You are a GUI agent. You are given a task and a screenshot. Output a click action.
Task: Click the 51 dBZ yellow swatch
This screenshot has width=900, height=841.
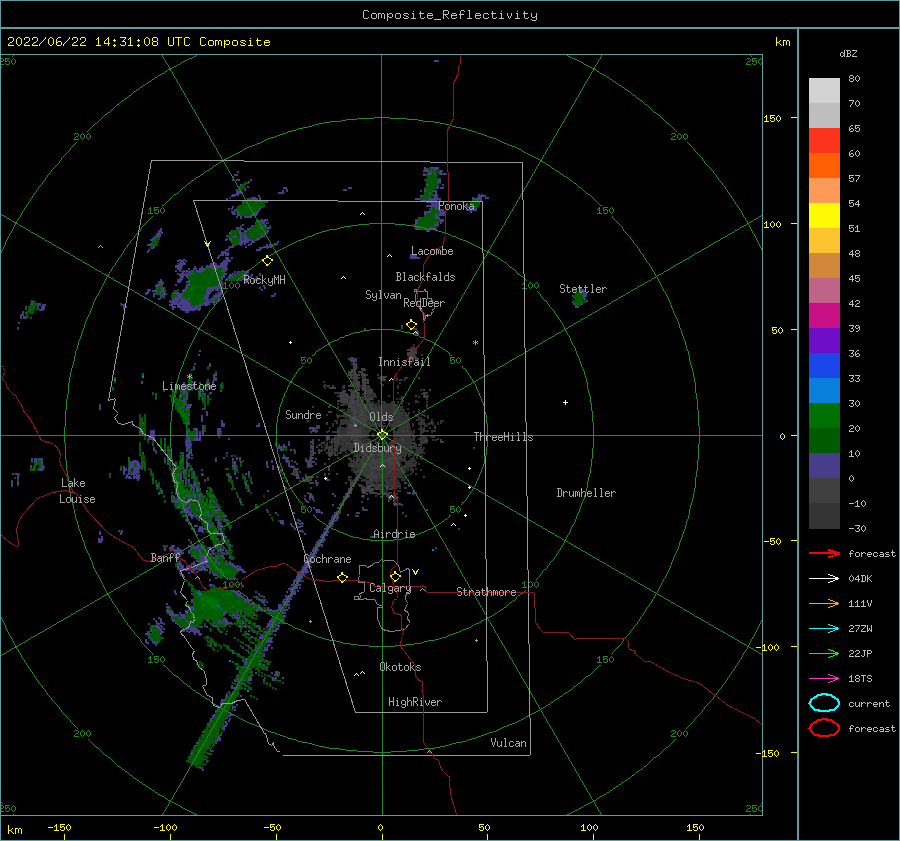(824, 216)
